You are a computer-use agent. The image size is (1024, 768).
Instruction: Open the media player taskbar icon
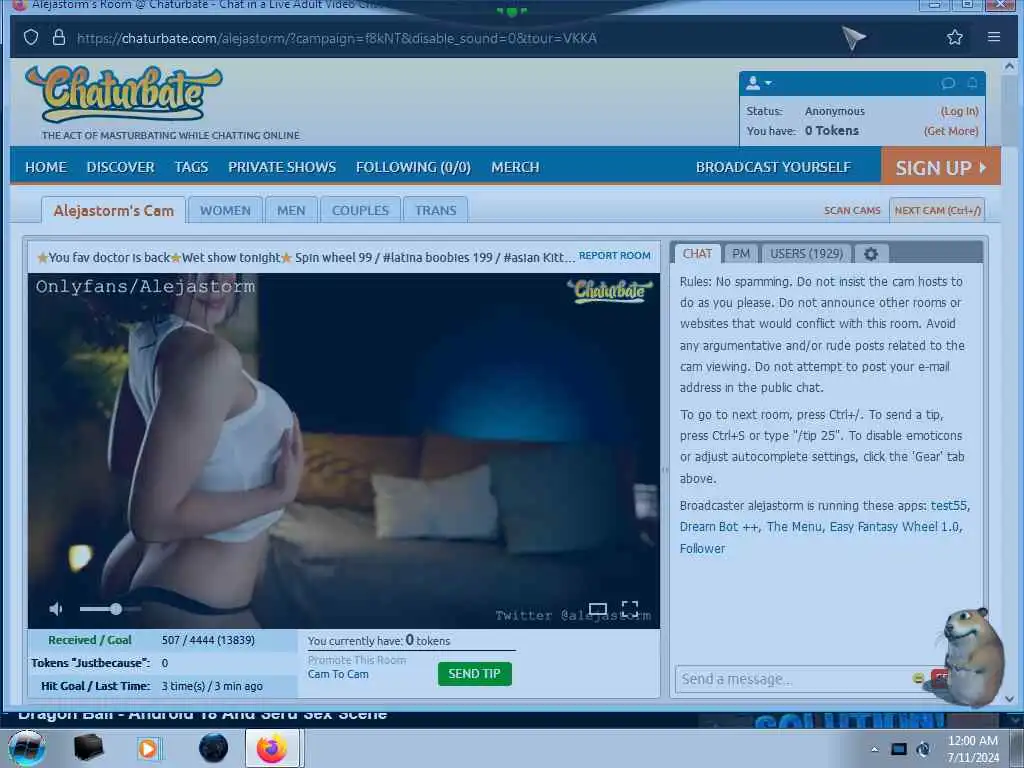(x=148, y=748)
